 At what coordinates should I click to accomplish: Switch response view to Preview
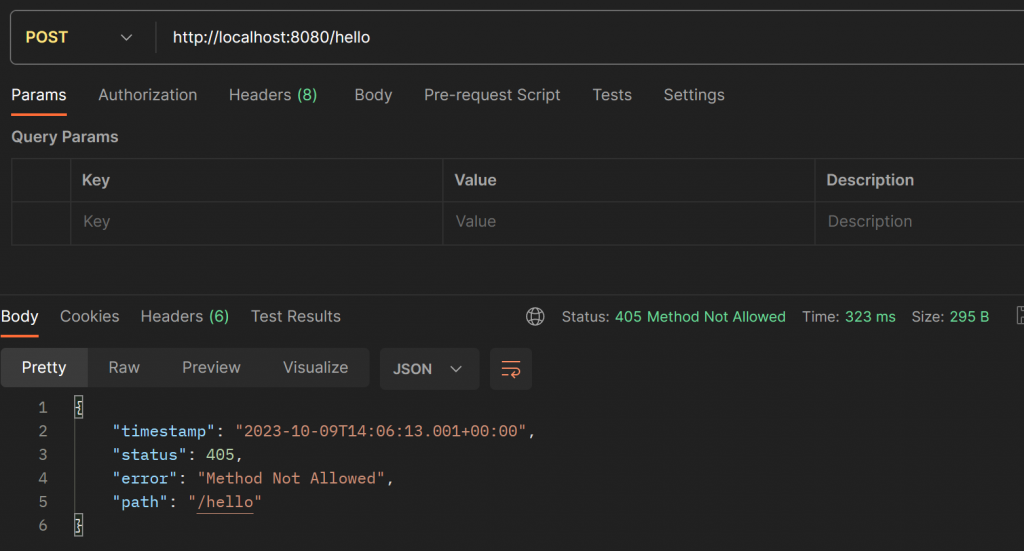point(211,368)
